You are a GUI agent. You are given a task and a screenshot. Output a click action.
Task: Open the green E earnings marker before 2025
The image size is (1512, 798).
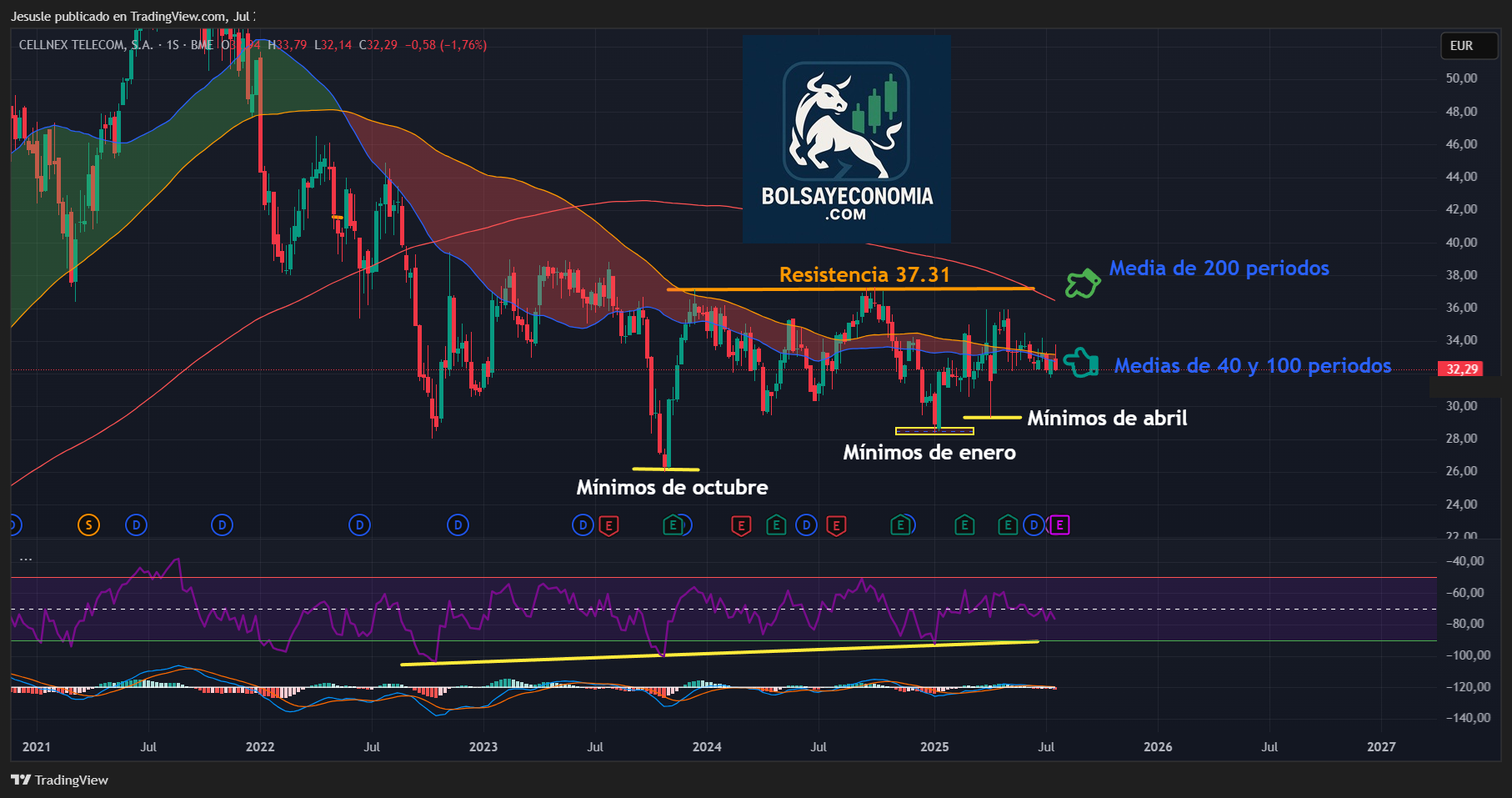click(899, 526)
